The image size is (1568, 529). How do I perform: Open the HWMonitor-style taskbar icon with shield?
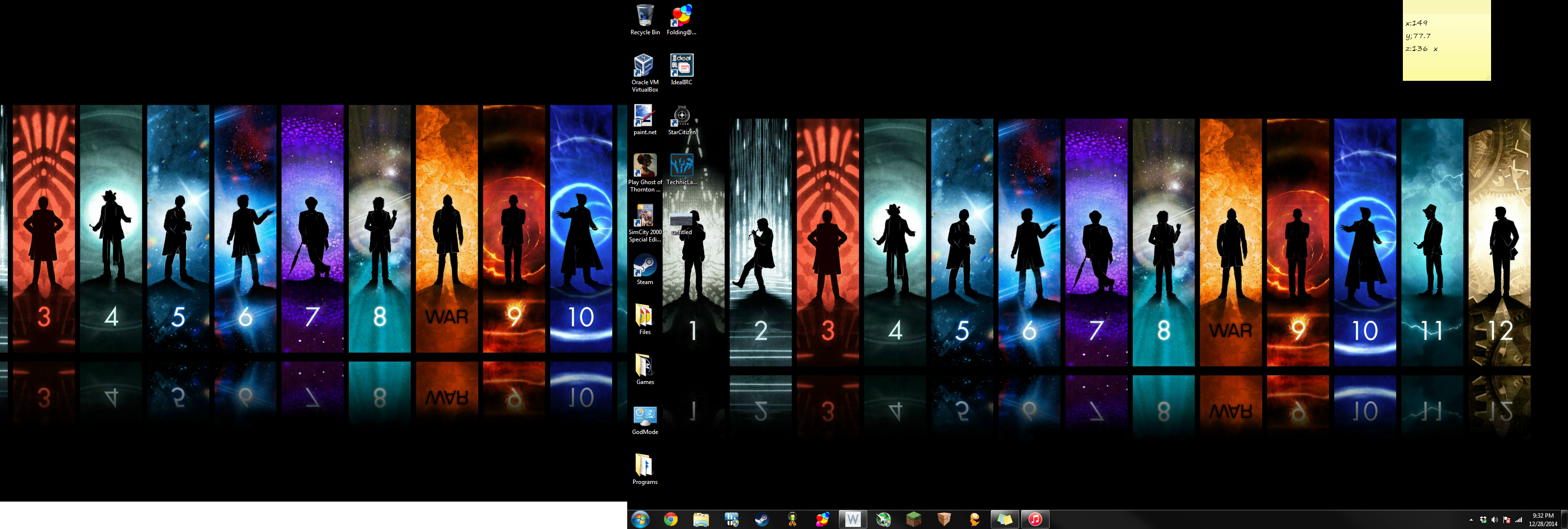732,519
